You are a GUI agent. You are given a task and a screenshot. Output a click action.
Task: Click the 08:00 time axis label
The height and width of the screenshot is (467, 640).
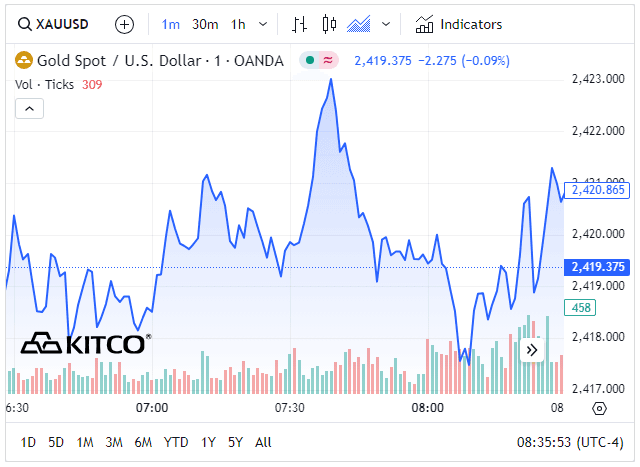427,408
